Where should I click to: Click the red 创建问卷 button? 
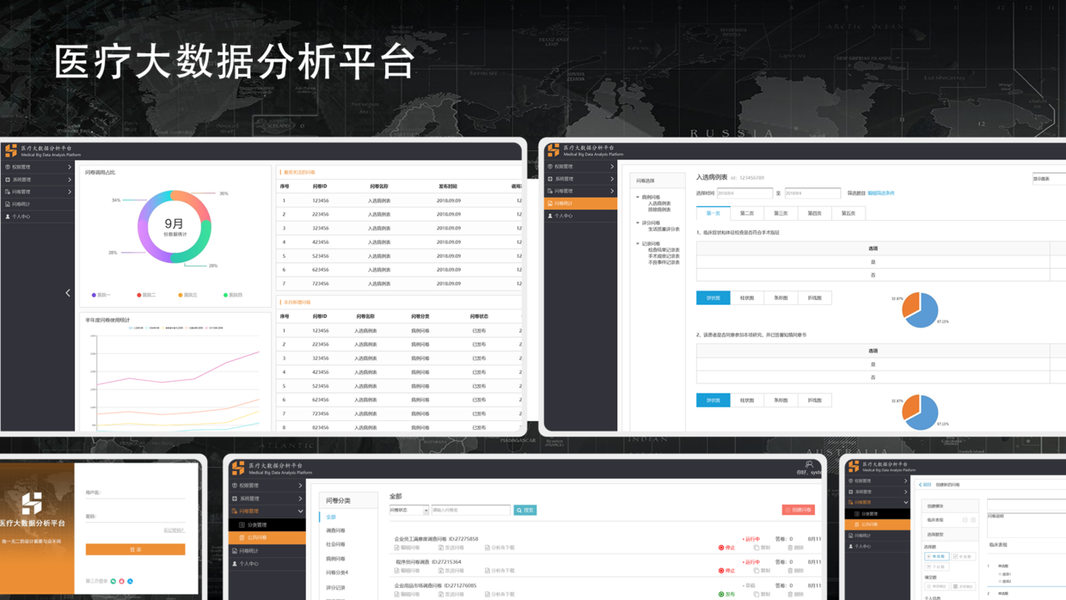click(x=798, y=510)
